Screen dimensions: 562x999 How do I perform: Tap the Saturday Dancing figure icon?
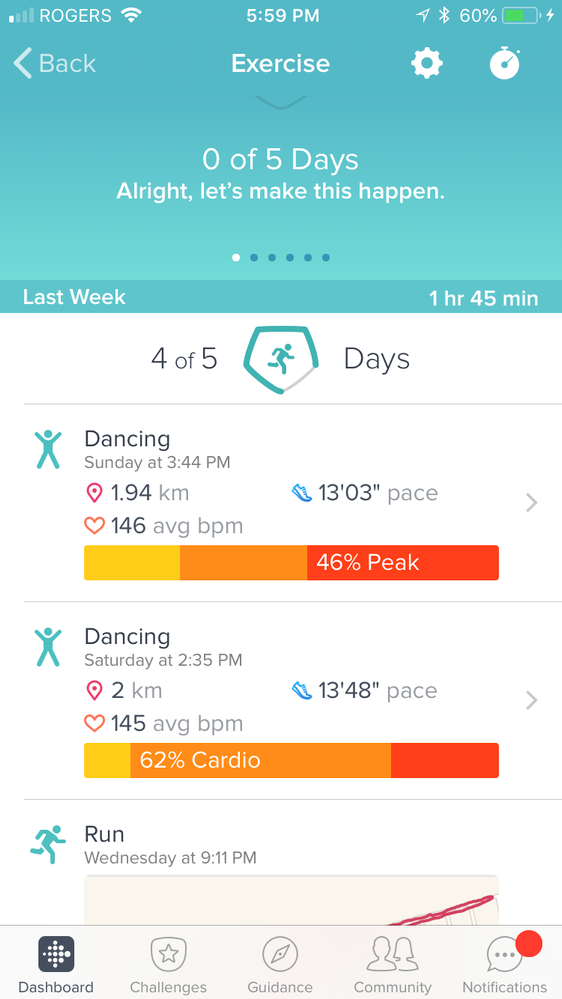coord(48,647)
